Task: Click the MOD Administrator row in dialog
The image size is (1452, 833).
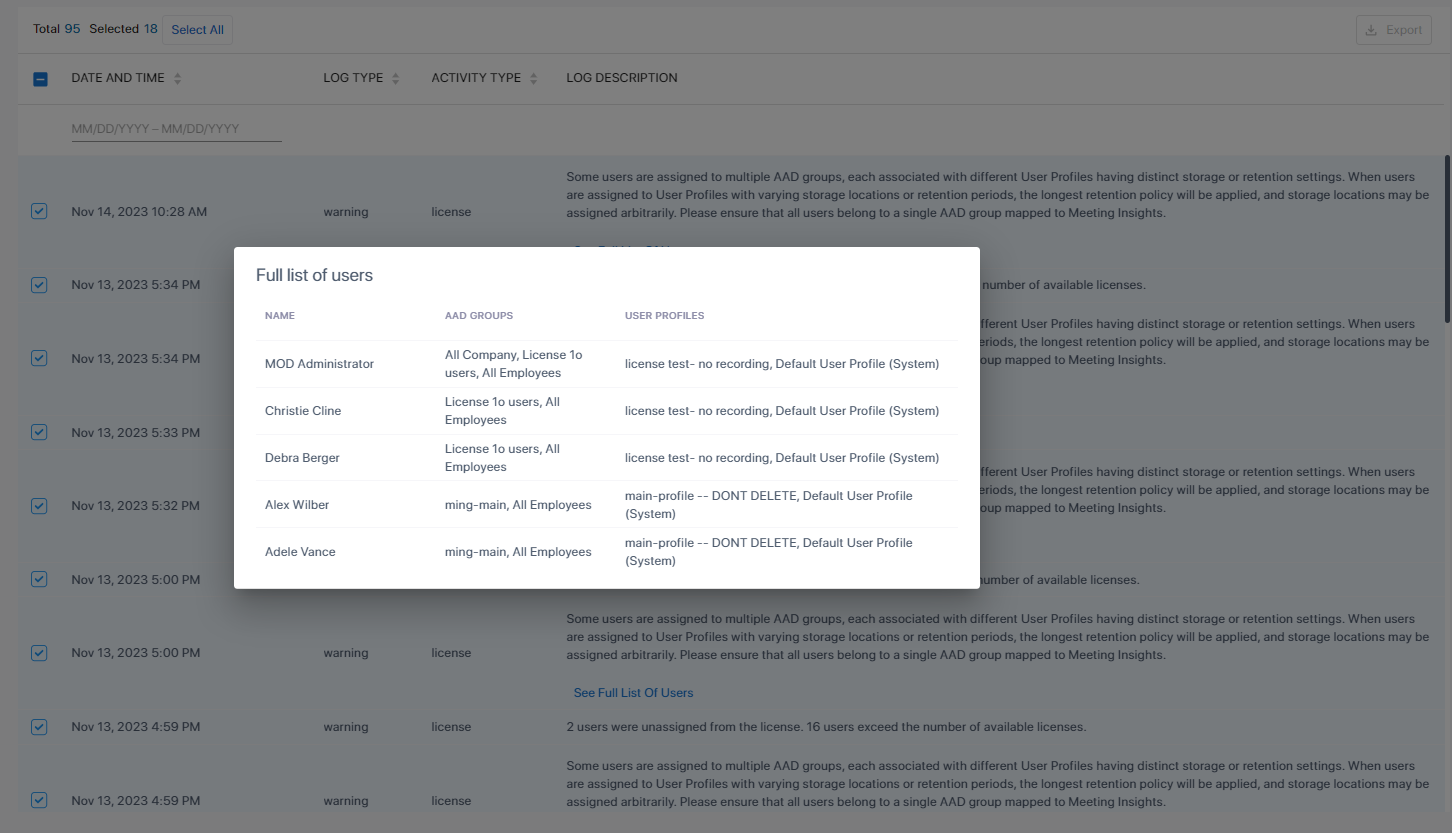Action: tap(319, 364)
